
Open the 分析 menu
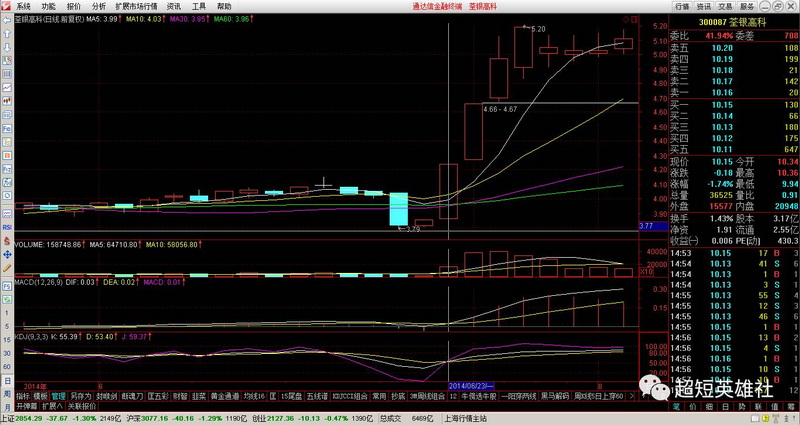point(99,6)
